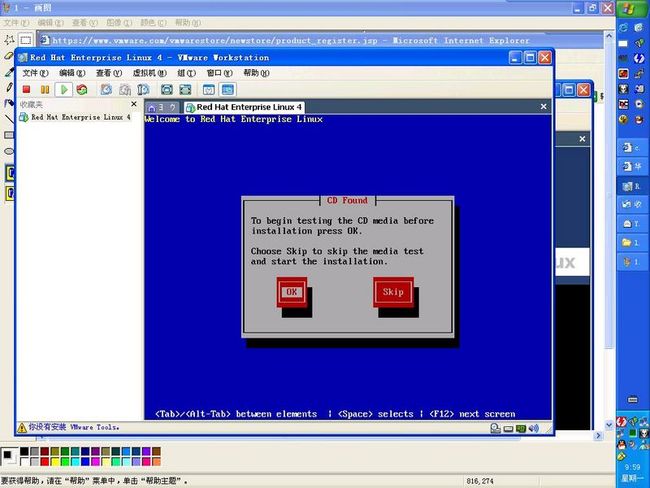Viewport: 650px width, 488px height.
Task: Open the 查看(V) menu in VMware Workstation
Action: pyautogui.click(x=109, y=73)
